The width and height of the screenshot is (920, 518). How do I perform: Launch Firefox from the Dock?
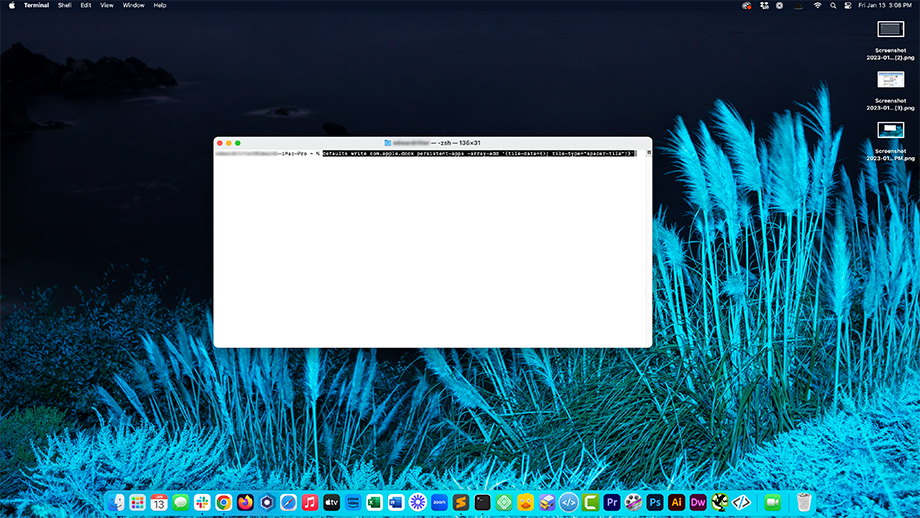(x=245, y=502)
